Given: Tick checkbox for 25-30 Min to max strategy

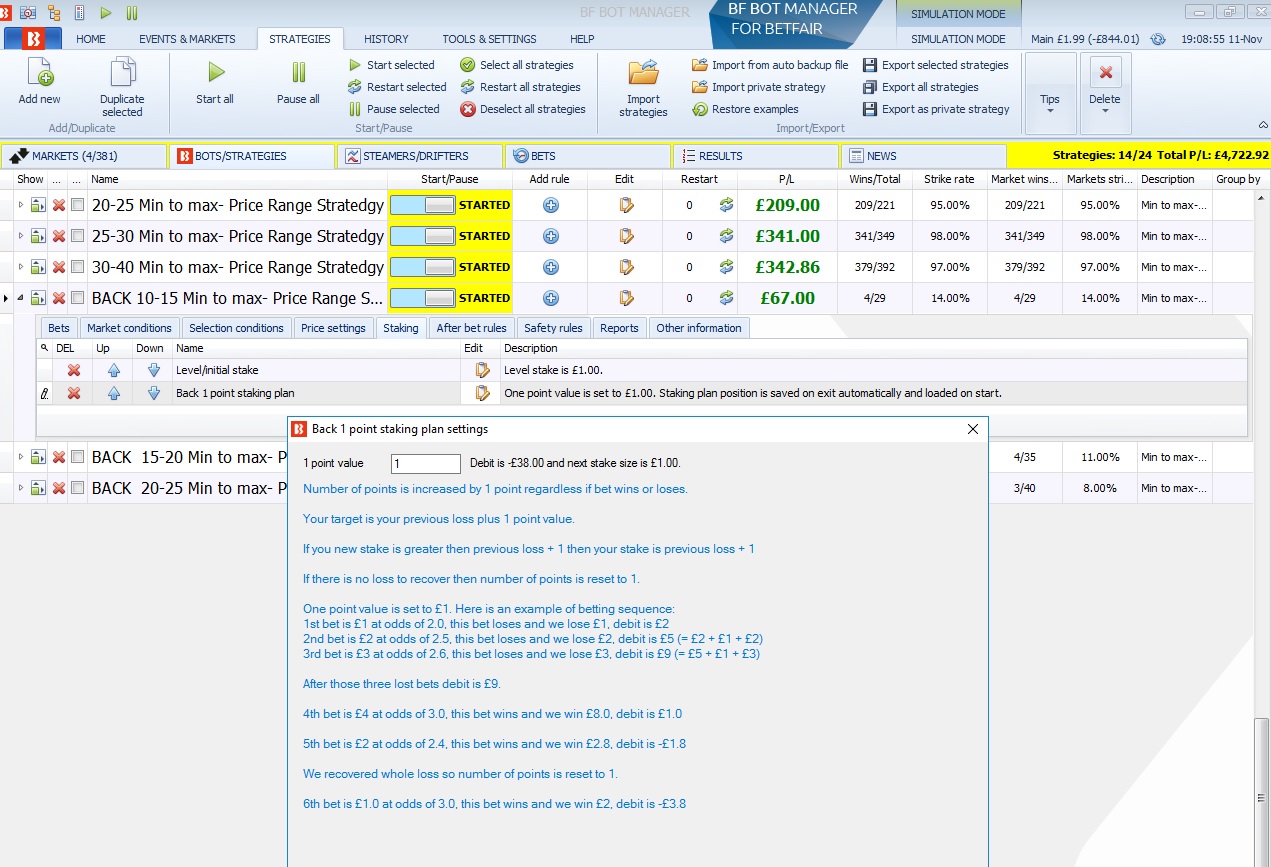Looking at the screenshot, I should click(x=77, y=236).
